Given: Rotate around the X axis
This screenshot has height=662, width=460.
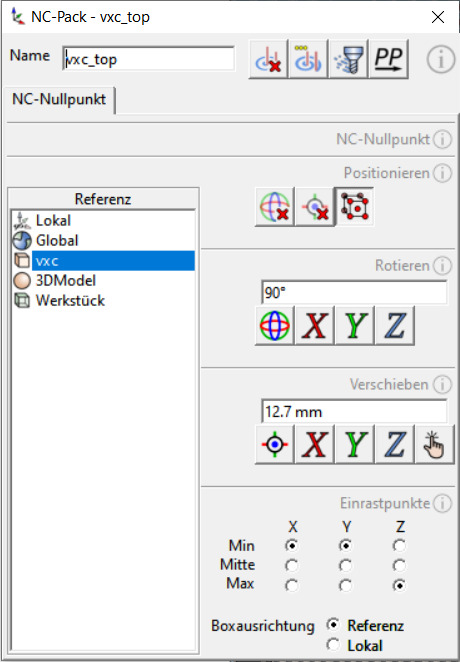Looking at the screenshot, I should coord(314,326).
